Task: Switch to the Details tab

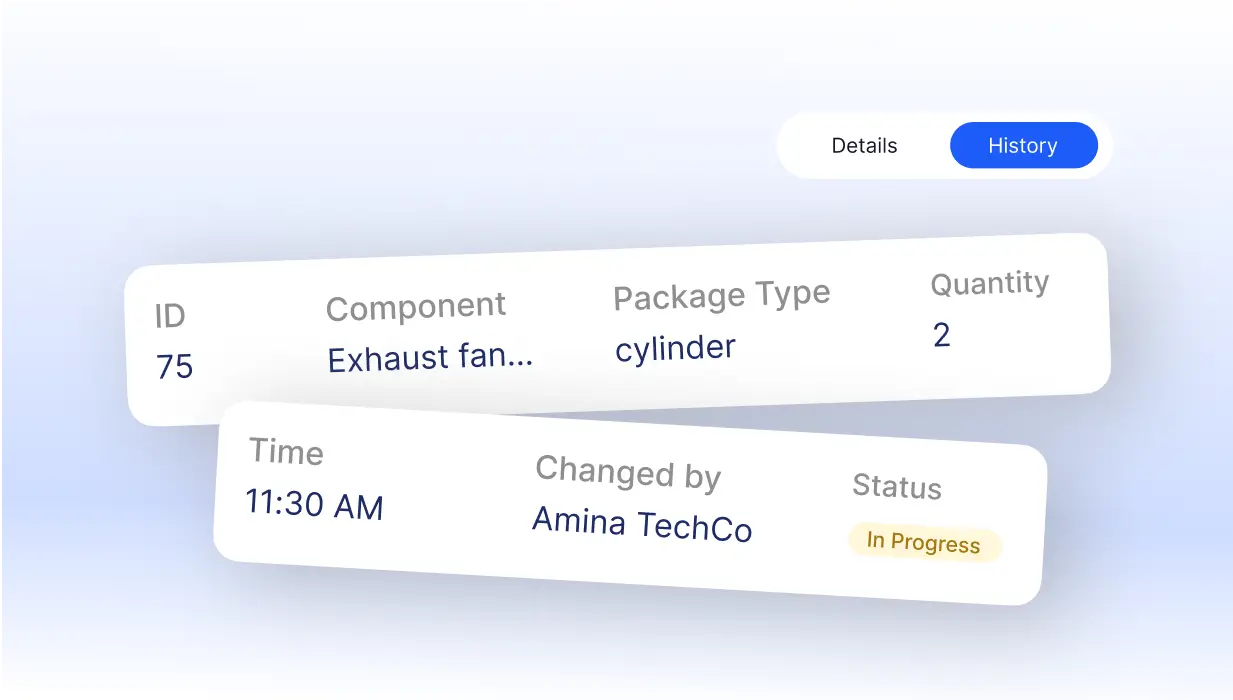Action: click(864, 146)
